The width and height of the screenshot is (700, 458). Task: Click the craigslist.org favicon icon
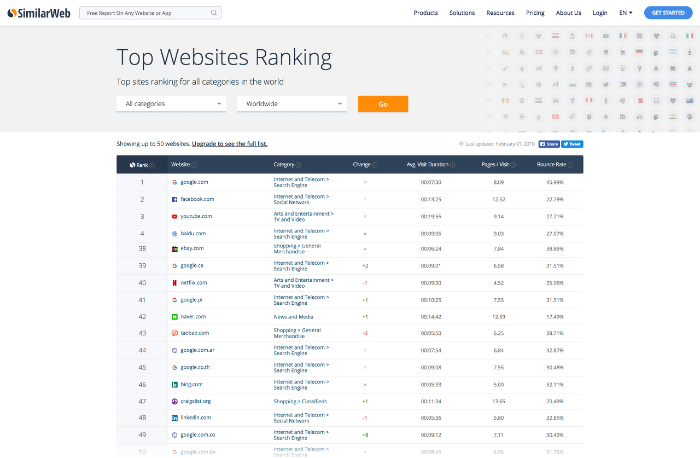click(x=175, y=401)
